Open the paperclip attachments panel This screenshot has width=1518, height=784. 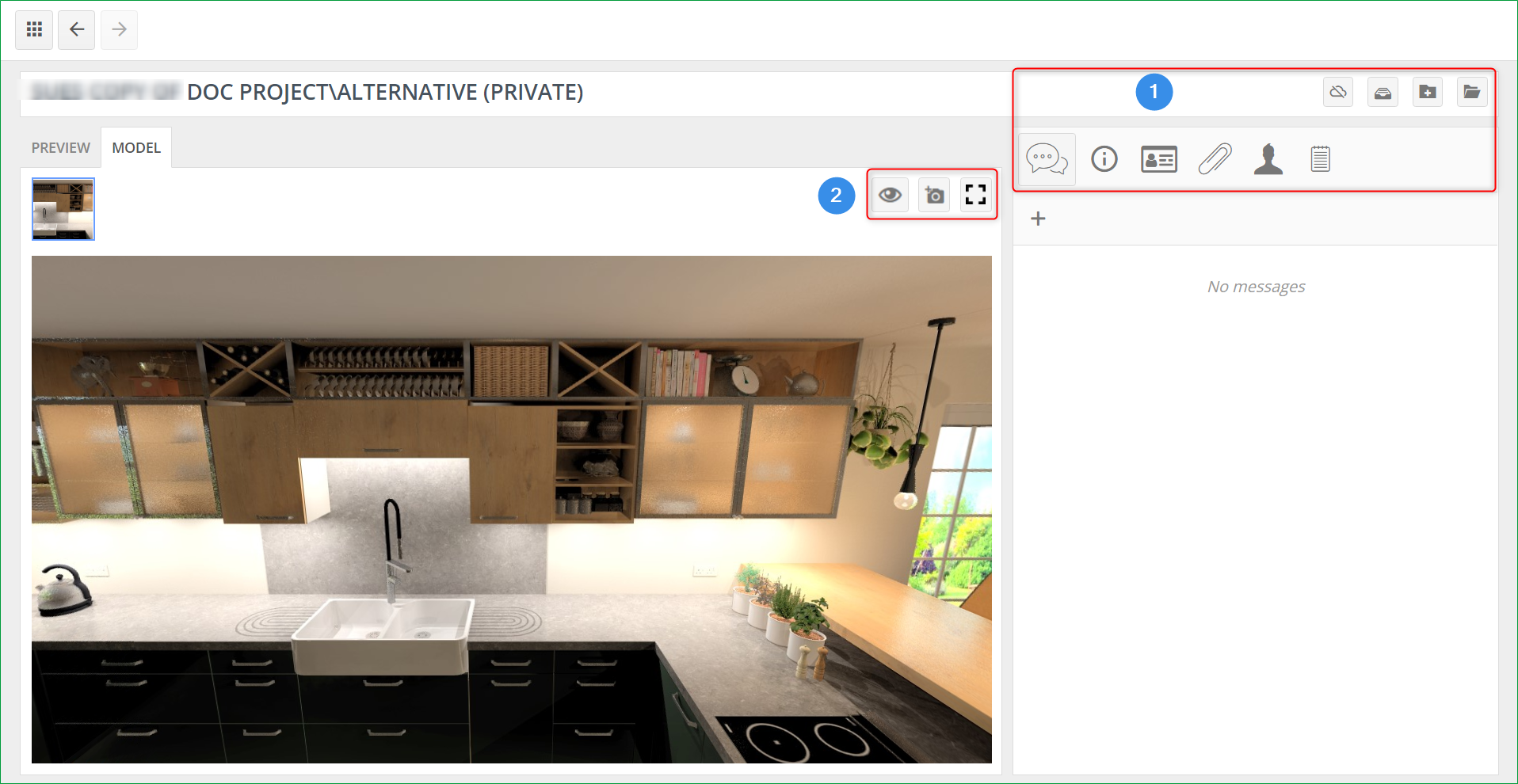click(1215, 159)
